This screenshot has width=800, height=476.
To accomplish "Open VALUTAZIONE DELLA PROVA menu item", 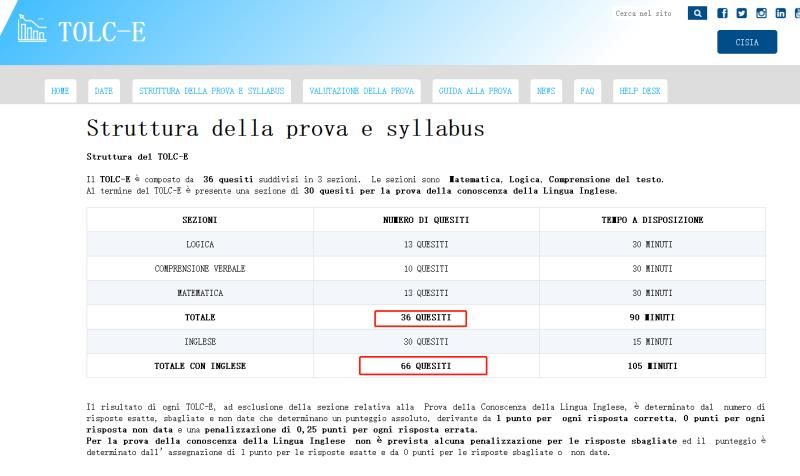I will (x=361, y=91).
